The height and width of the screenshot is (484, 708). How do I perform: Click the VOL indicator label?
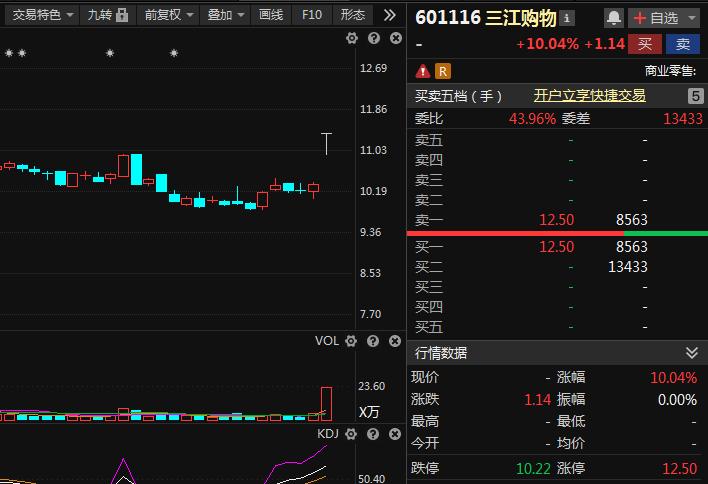pos(327,341)
